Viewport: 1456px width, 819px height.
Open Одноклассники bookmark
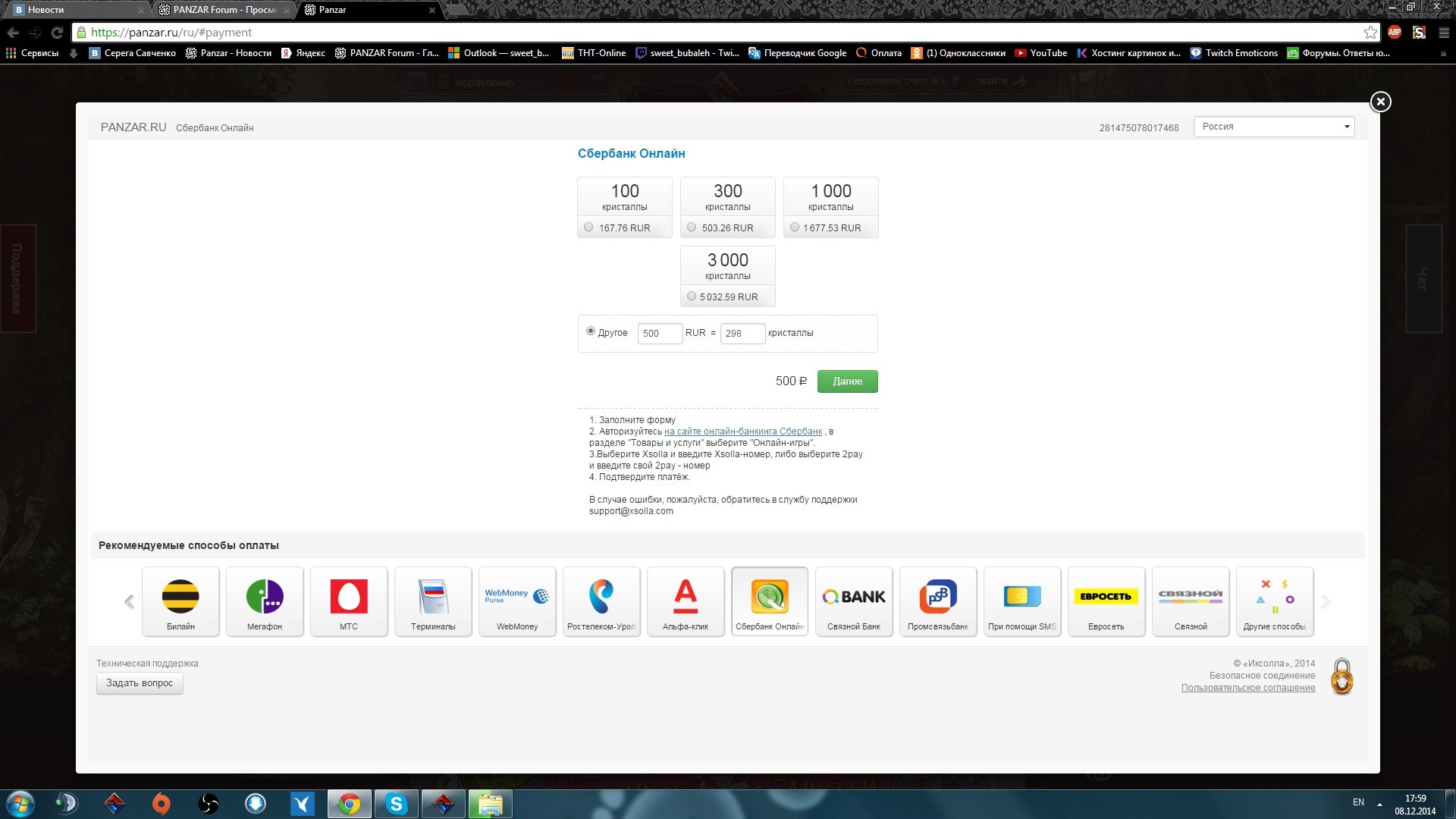[958, 53]
